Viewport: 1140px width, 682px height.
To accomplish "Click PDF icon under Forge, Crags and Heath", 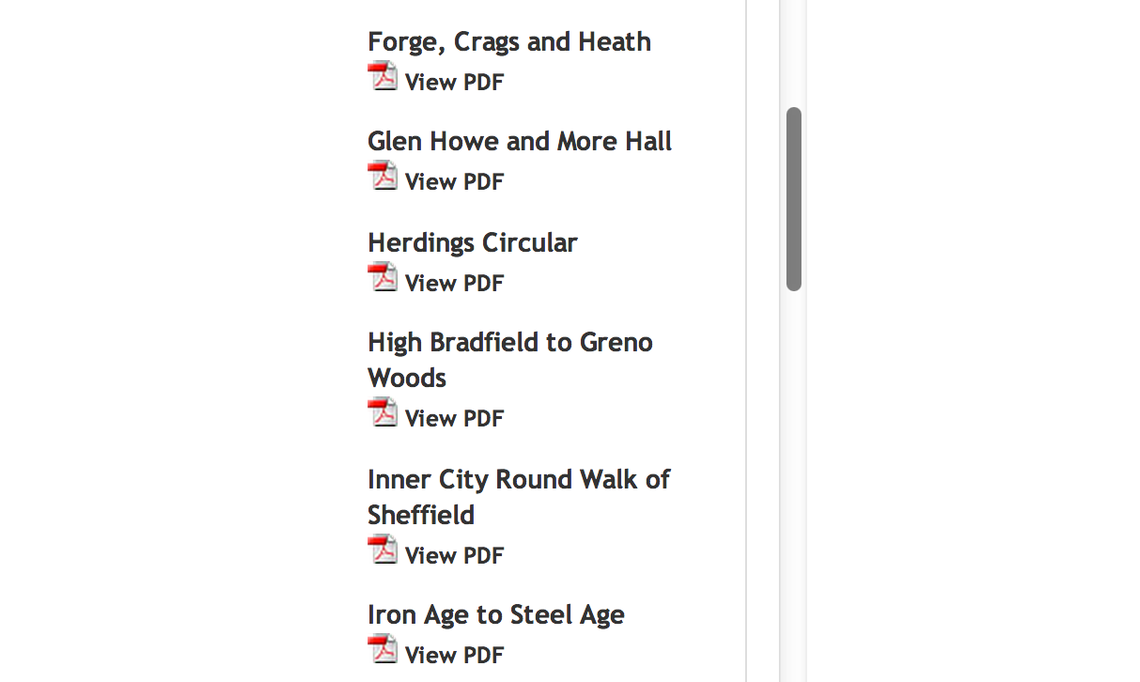I will 382,77.
